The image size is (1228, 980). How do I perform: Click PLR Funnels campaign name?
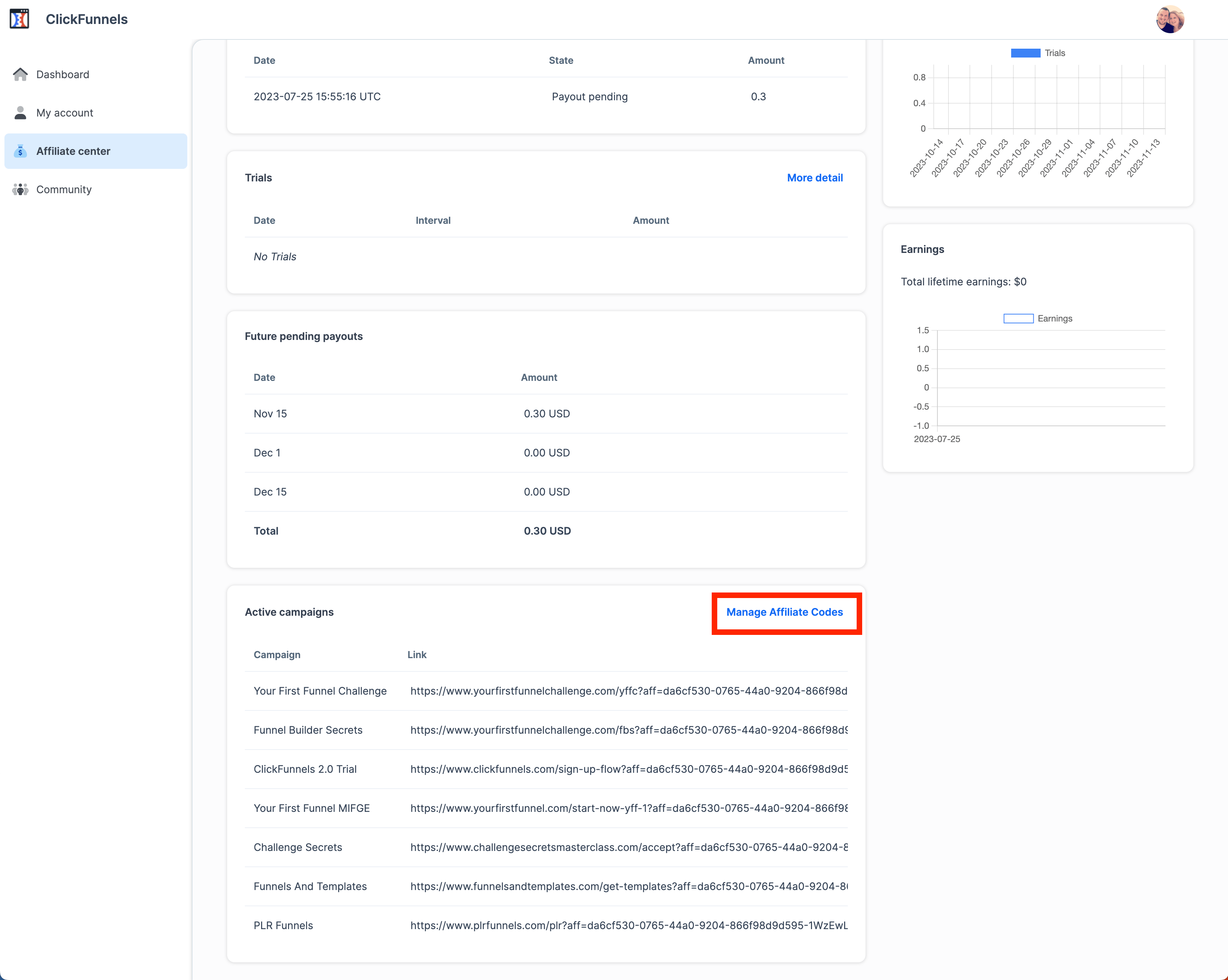[x=283, y=925]
